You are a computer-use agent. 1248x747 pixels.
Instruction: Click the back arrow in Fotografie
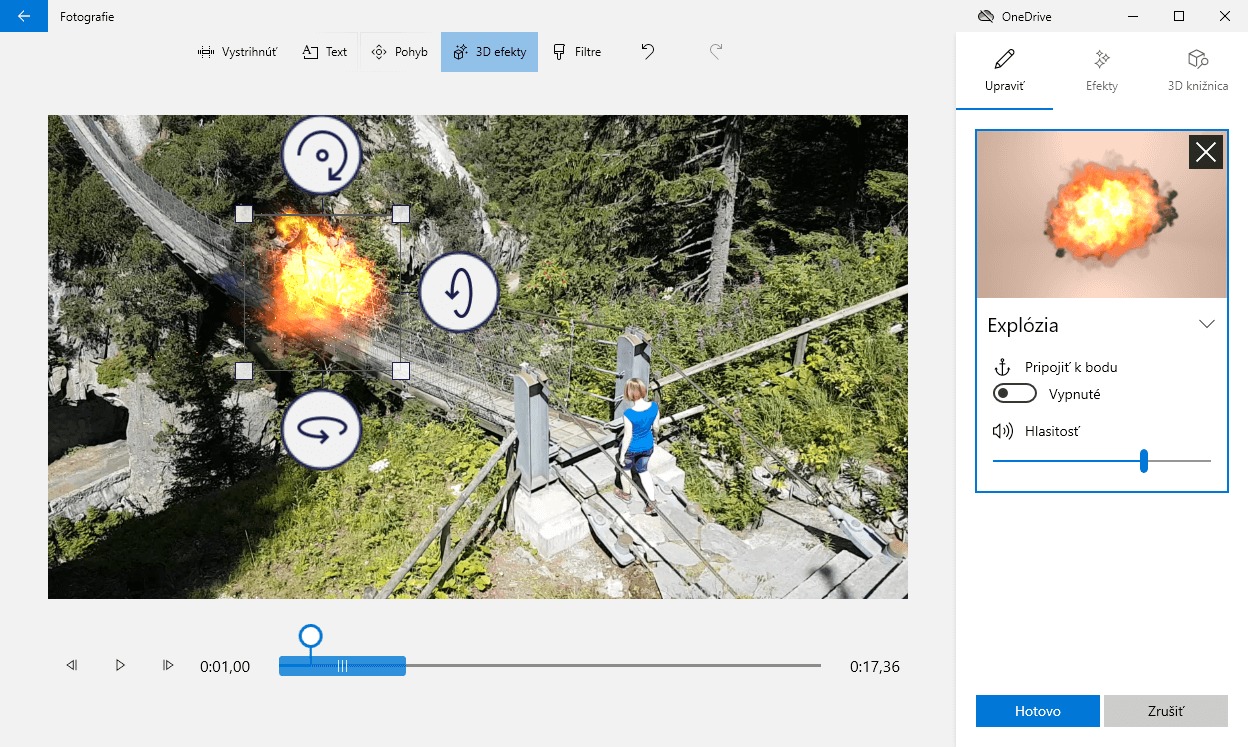coord(24,16)
